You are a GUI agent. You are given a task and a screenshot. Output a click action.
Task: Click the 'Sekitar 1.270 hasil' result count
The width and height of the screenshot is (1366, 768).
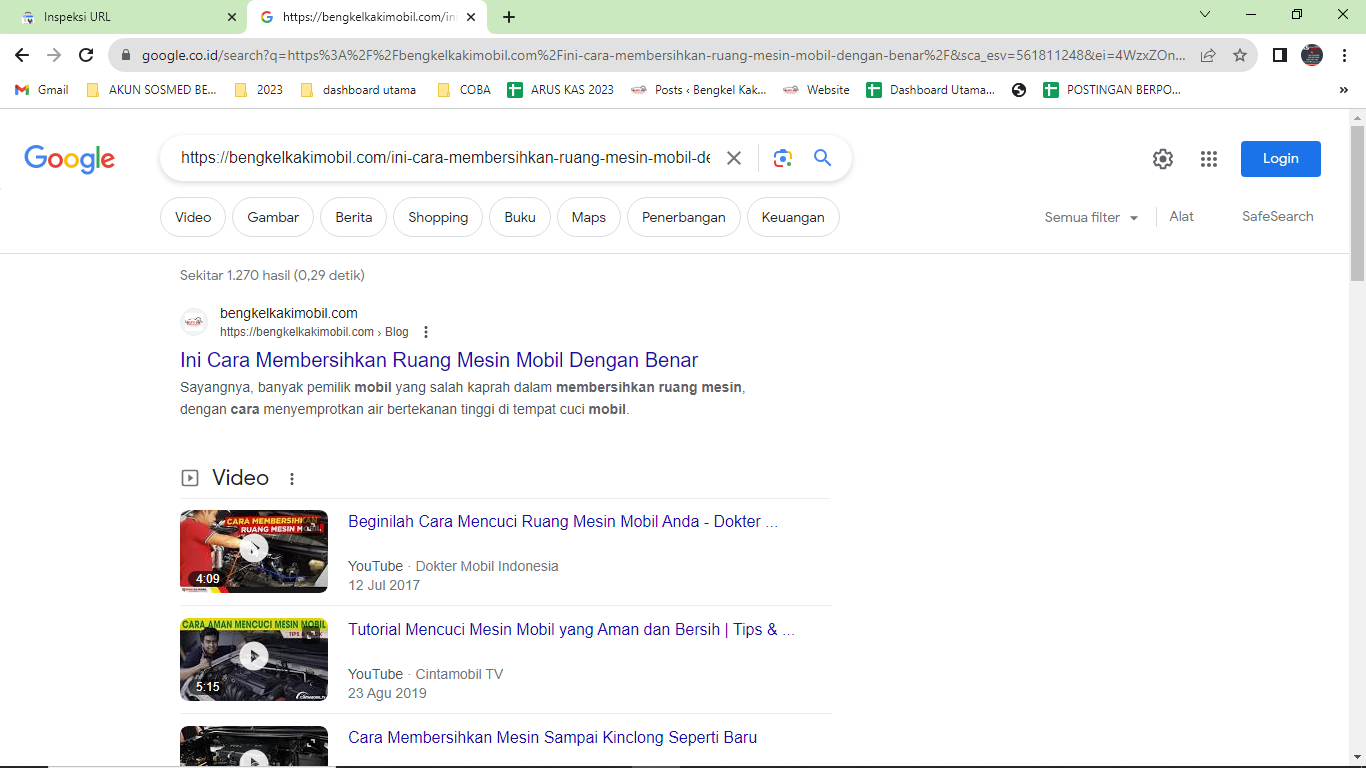coord(272,275)
